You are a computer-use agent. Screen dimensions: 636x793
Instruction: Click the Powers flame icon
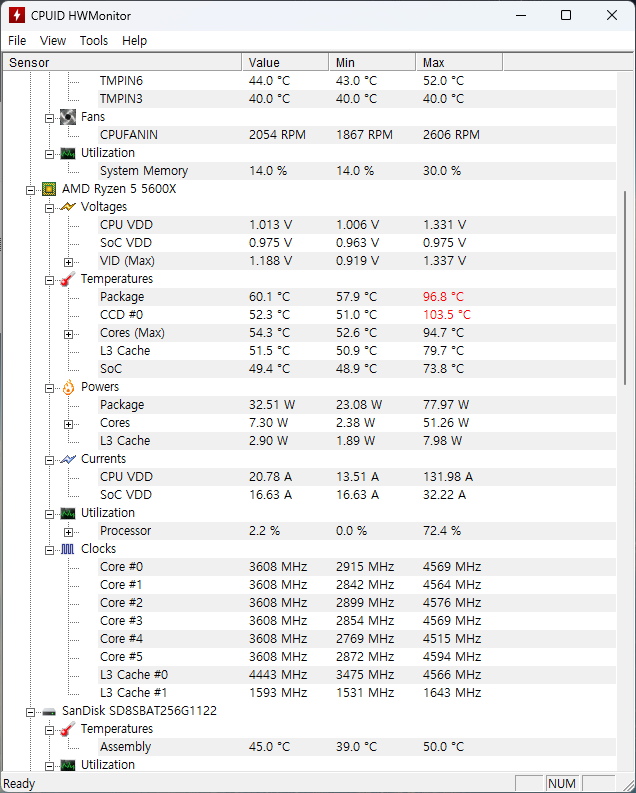[68, 387]
